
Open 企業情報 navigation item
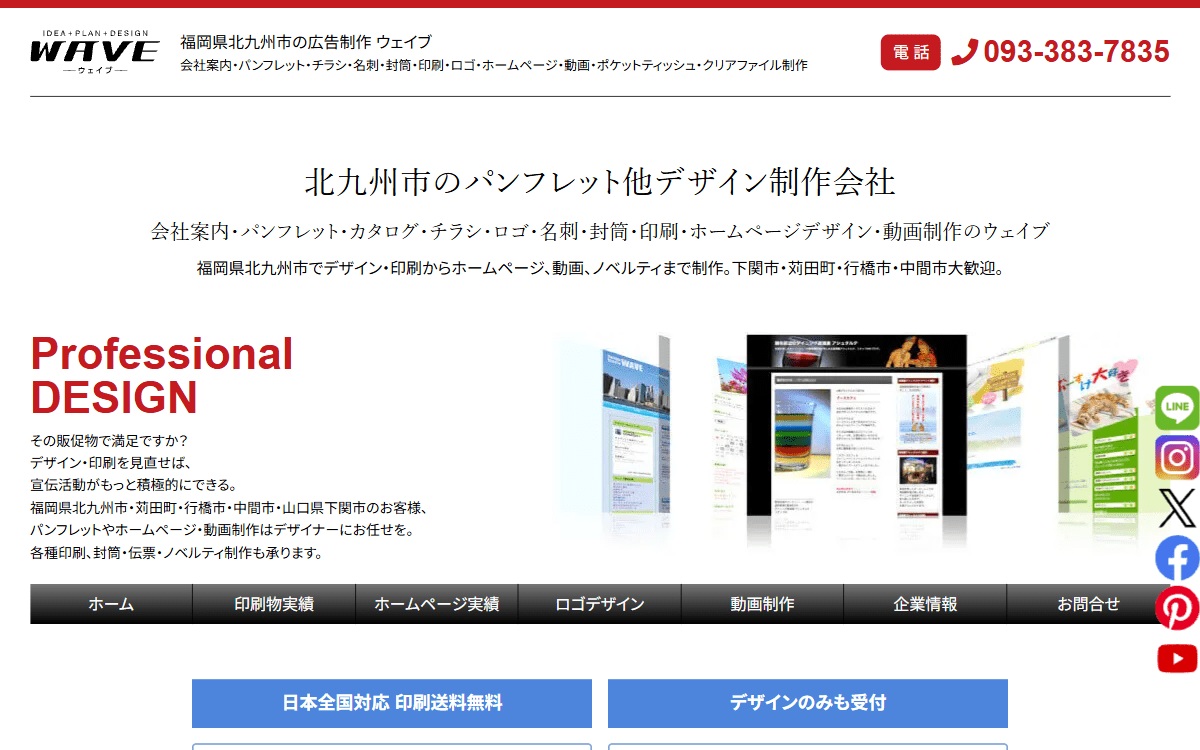(925, 604)
